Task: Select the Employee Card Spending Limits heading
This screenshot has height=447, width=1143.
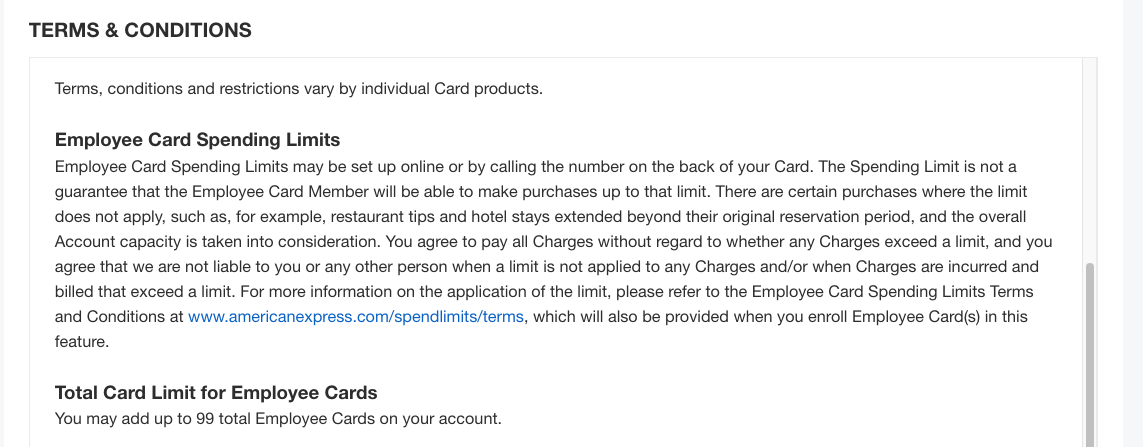Action: (198, 139)
